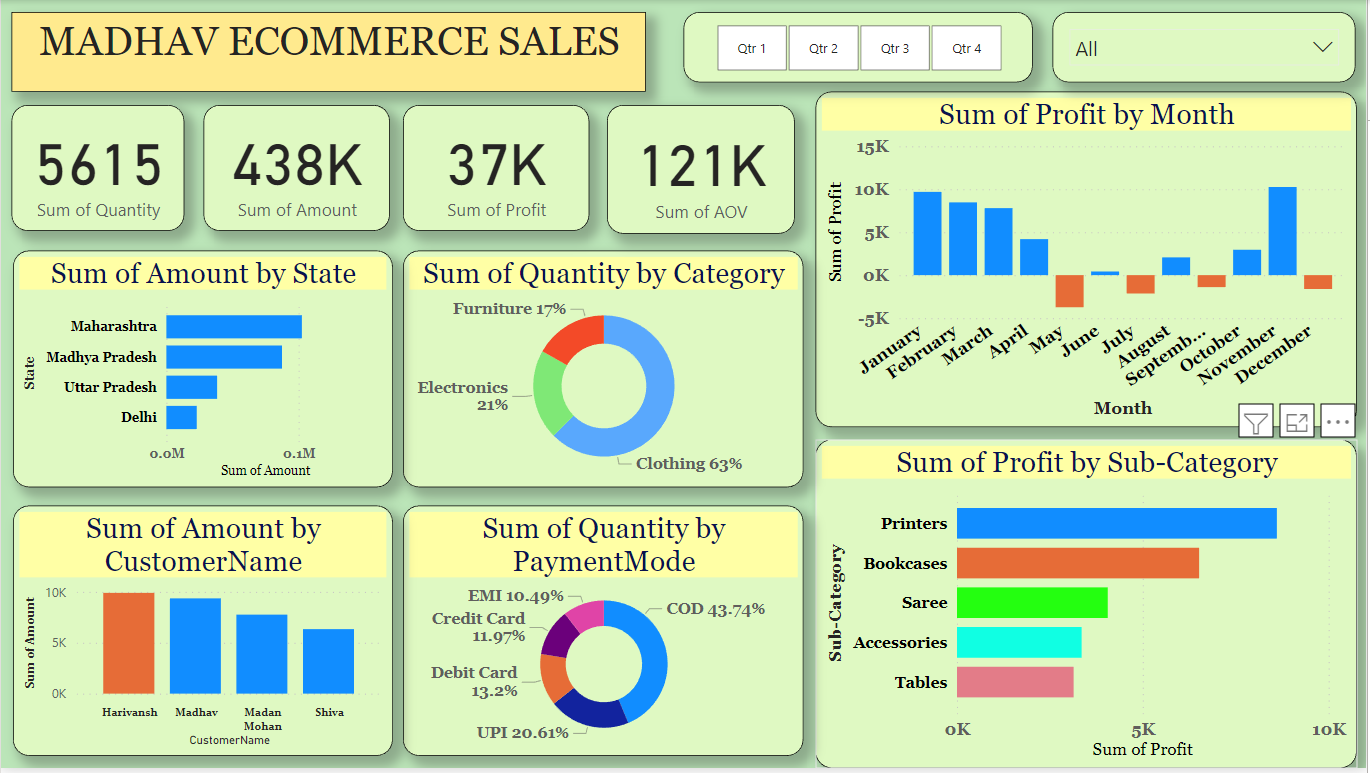This screenshot has height=773, width=1370.
Task: Open the More options ellipsis menu
Action: [x=1337, y=422]
